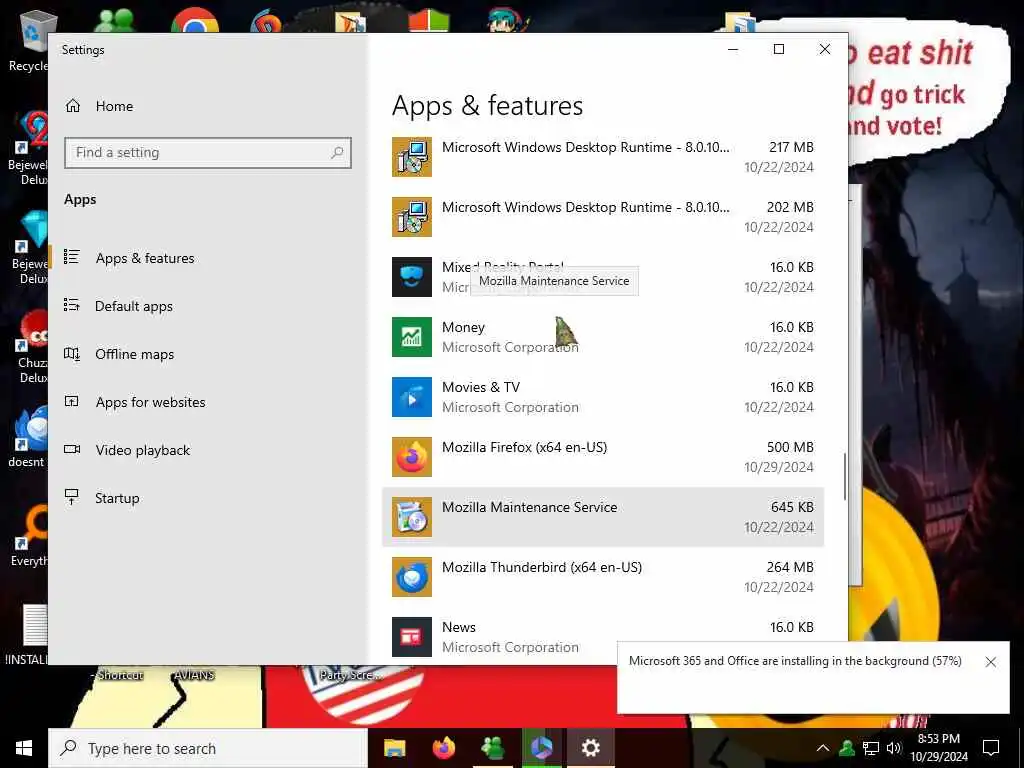Screen dimensions: 1024x768
Task: Dismiss the Microsoft 365 installing notification
Action: (x=991, y=662)
